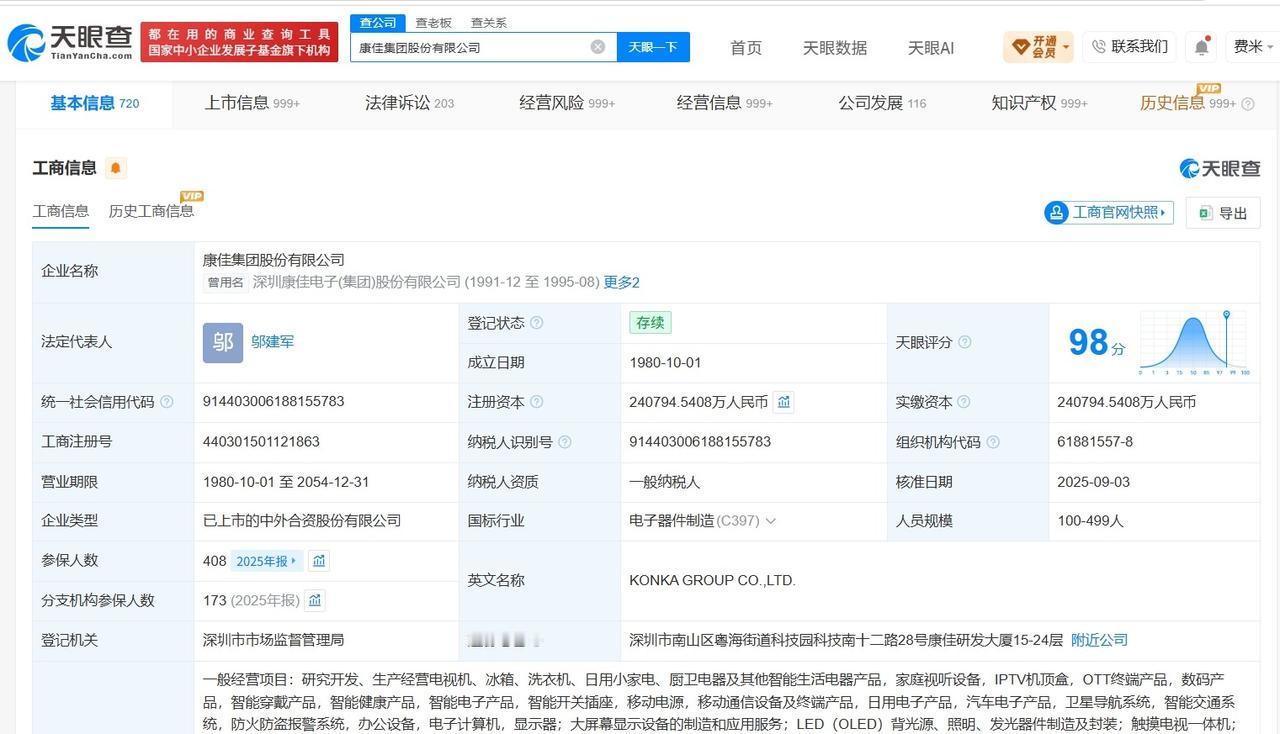
Task: Click the help icon next to 登记状态
Action: 537,323
